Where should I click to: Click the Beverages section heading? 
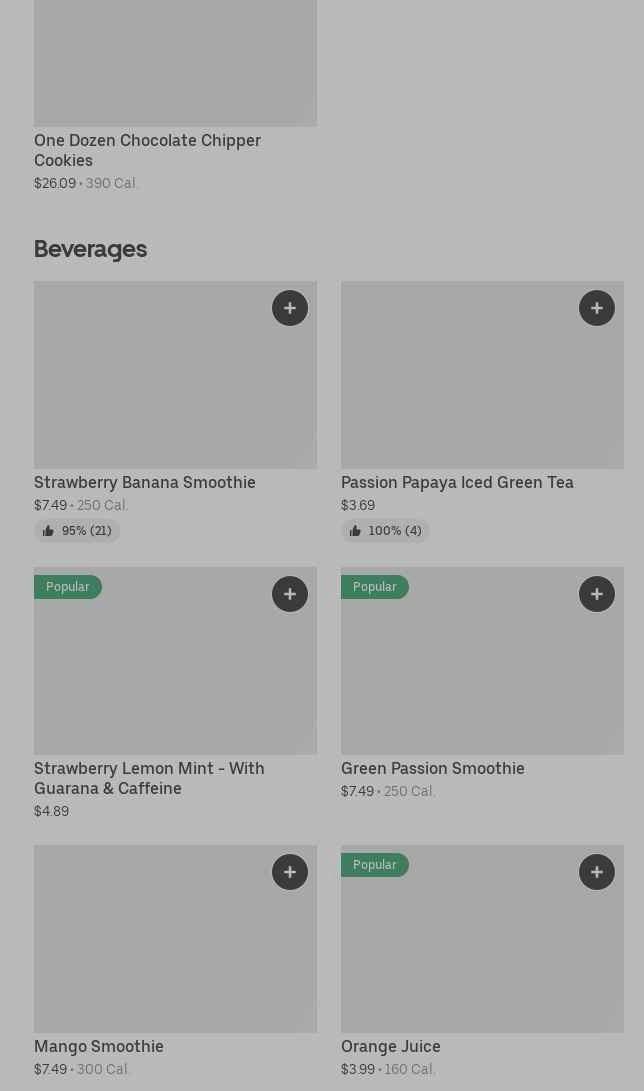click(x=91, y=249)
